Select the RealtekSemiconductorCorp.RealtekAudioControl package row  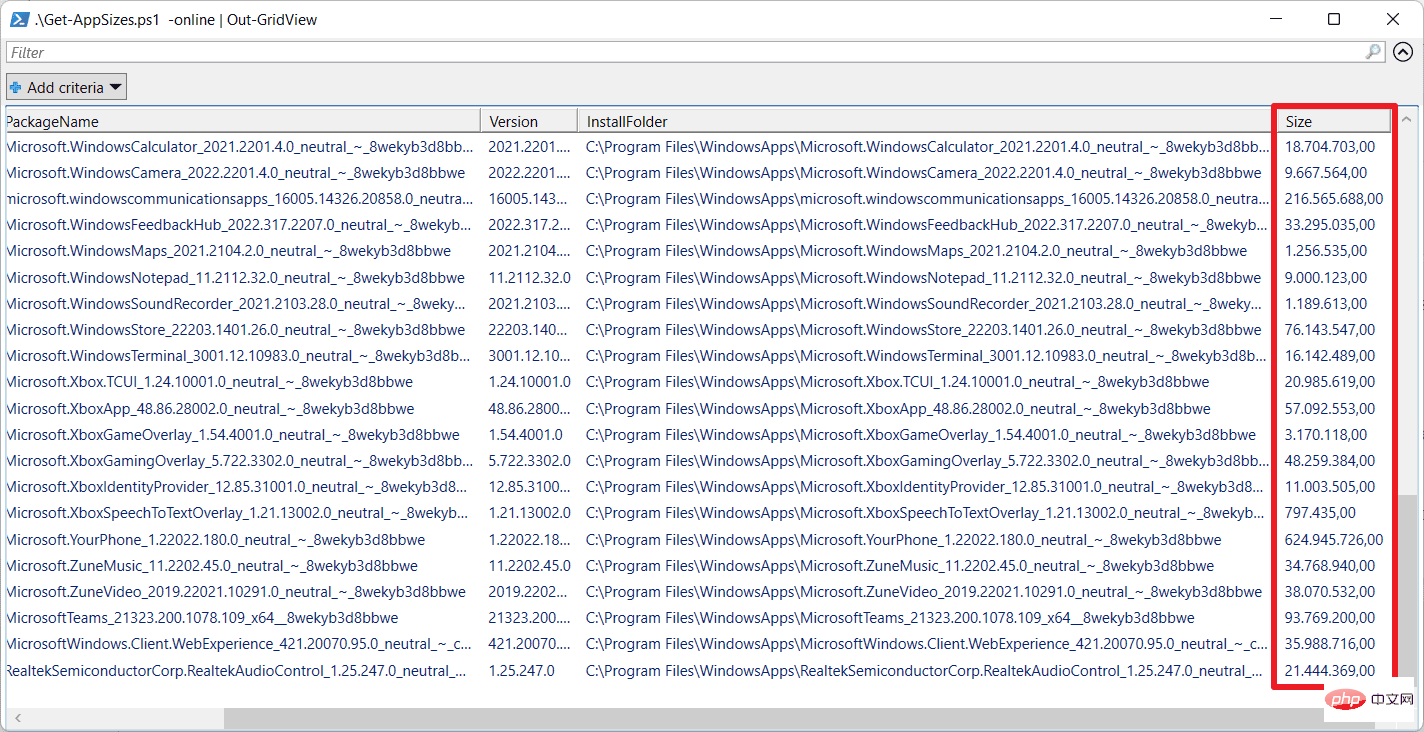click(700, 670)
